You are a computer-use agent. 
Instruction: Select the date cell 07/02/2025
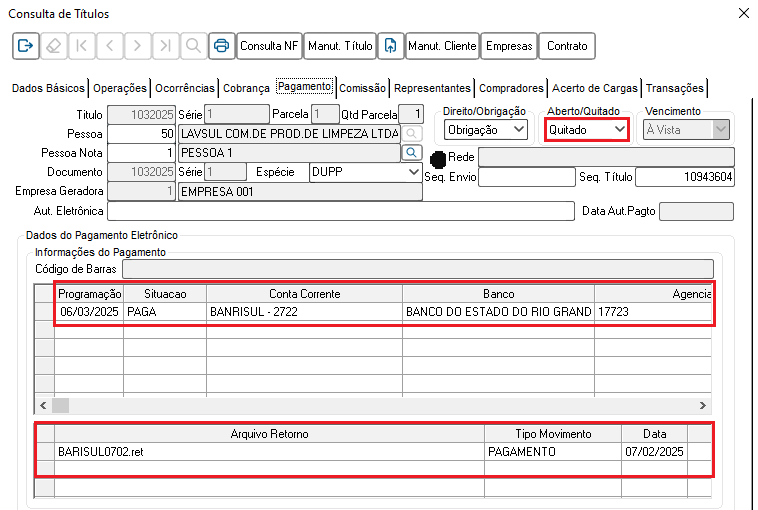pos(655,452)
